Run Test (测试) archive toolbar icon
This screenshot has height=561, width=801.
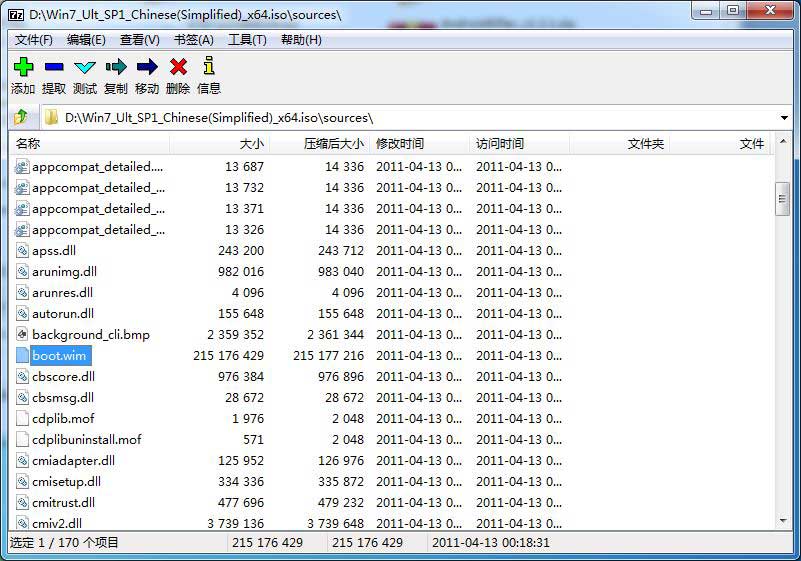pyautogui.click(x=85, y=67)
